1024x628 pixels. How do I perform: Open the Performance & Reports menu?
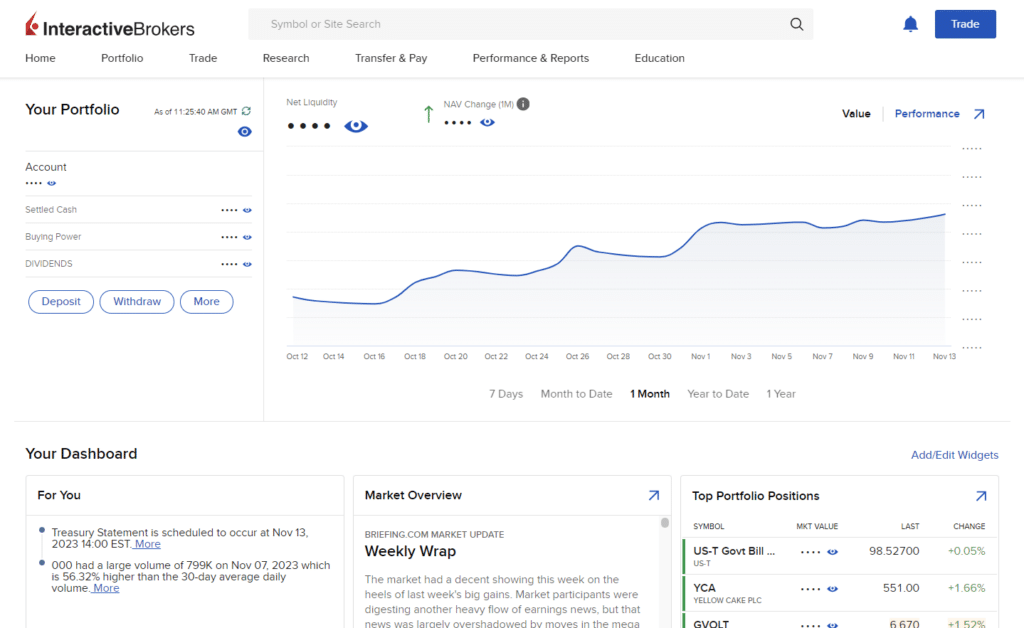point(530,58)
